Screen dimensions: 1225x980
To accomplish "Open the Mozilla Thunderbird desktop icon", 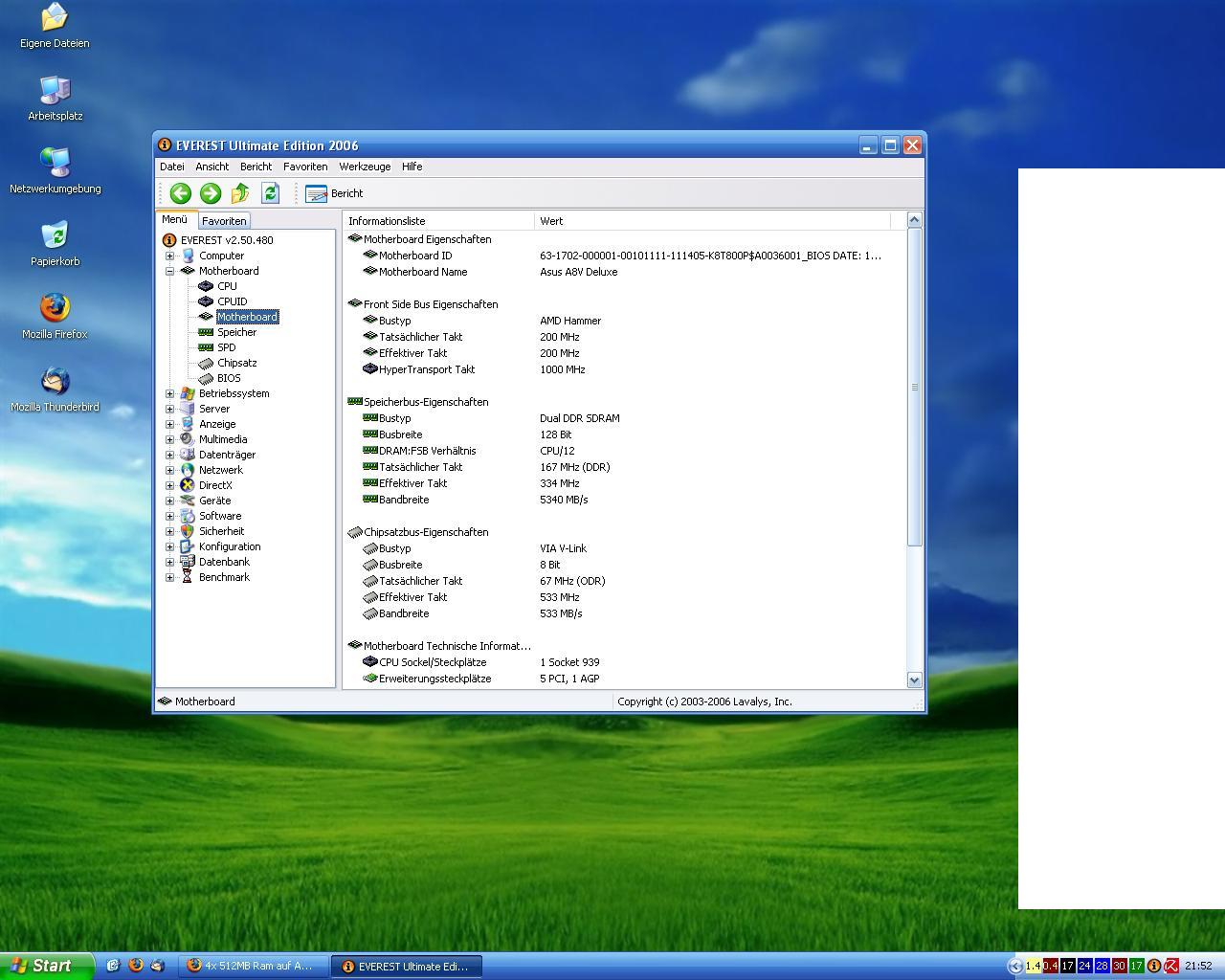I will [55, 390].
